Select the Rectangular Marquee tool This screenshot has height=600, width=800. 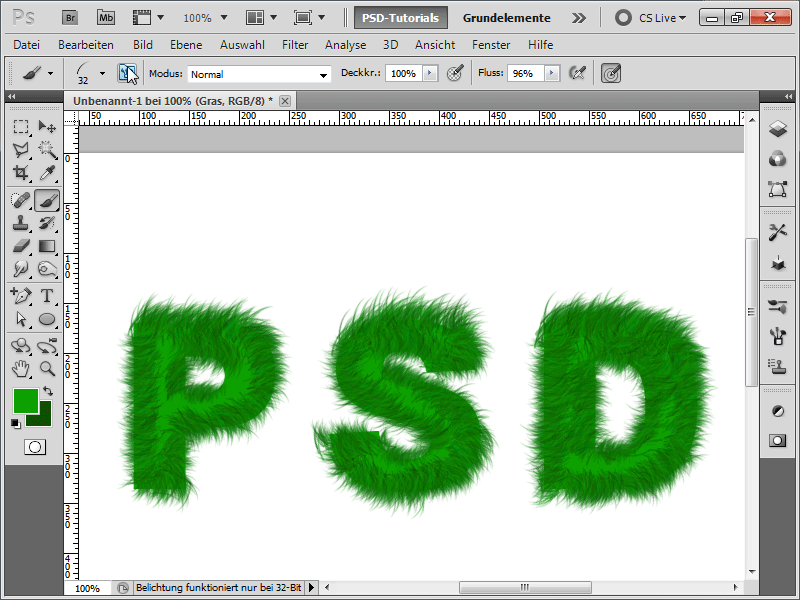[x=21, y=127]
